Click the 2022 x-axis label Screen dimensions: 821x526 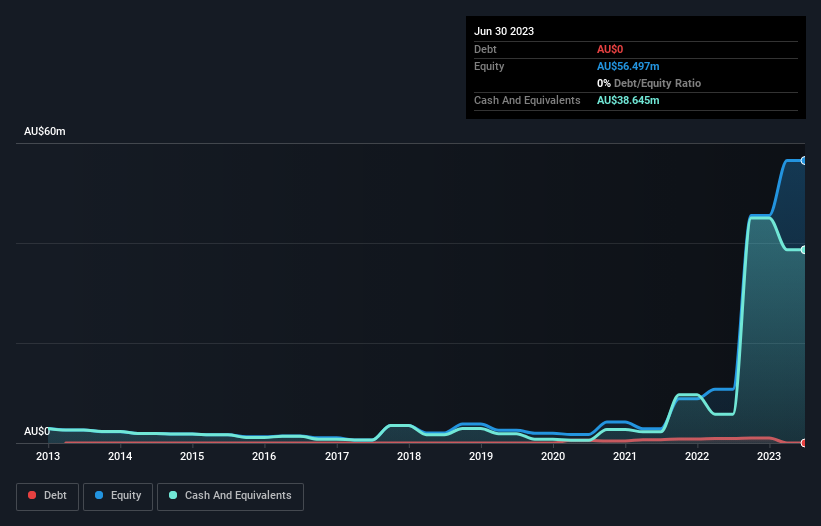tap(697, 456)
